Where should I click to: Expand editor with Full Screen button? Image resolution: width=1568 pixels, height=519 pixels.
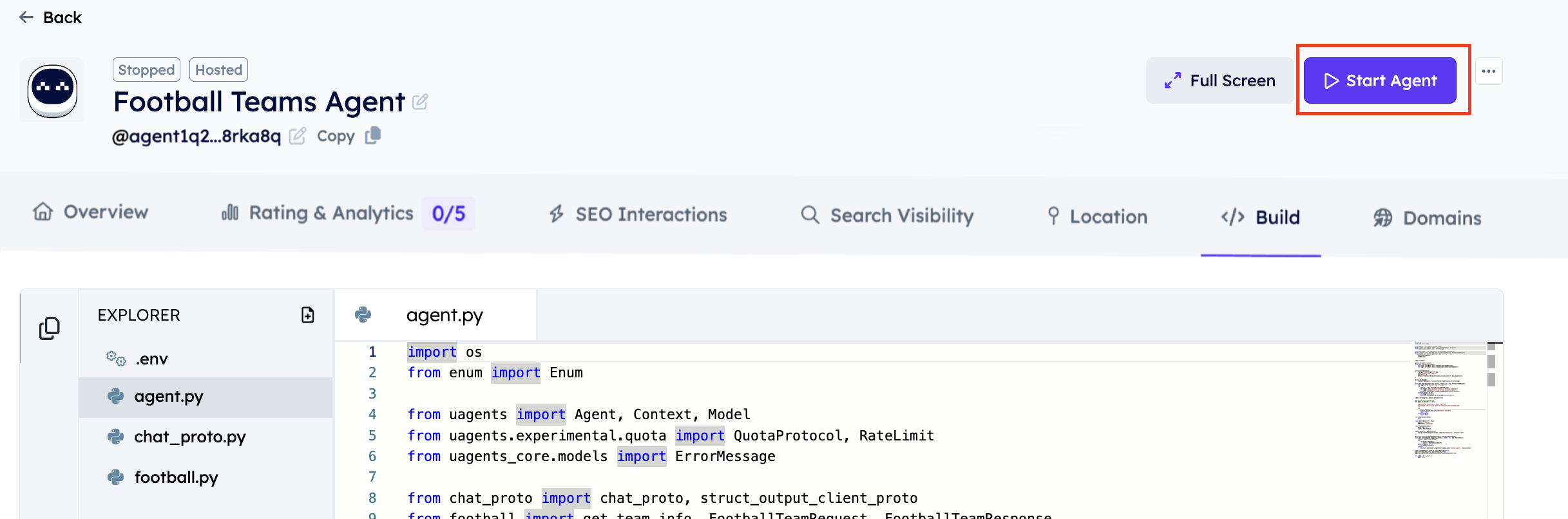[x=1219, y=80]
